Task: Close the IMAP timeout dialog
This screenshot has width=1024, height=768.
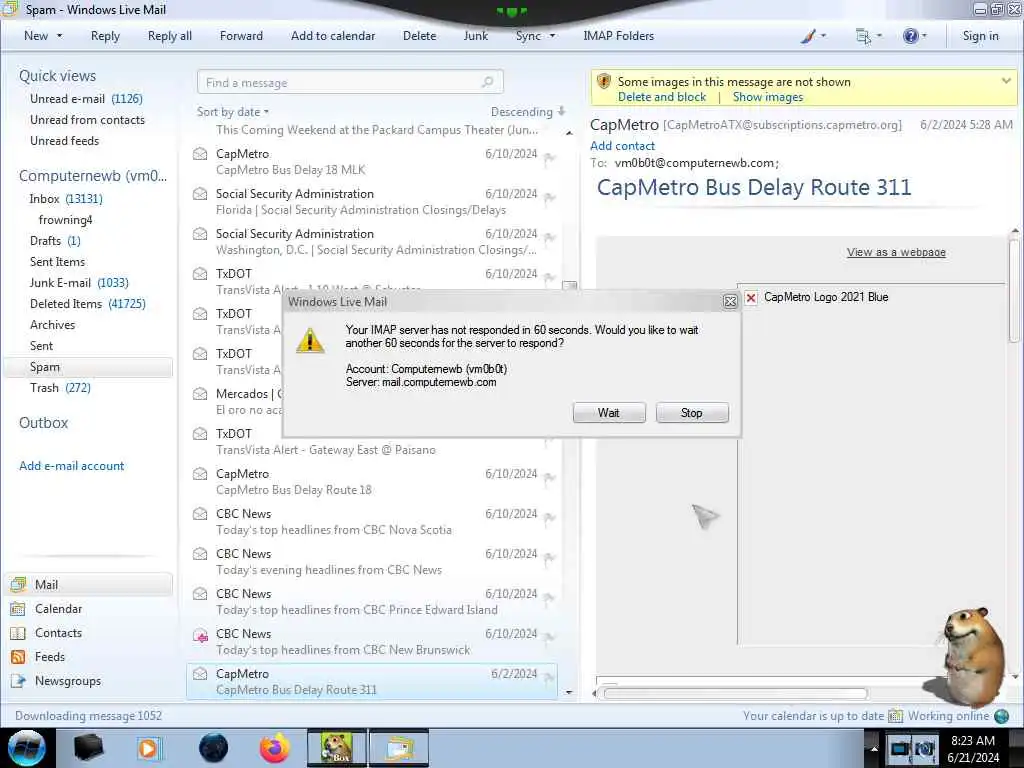Action: 730,301
